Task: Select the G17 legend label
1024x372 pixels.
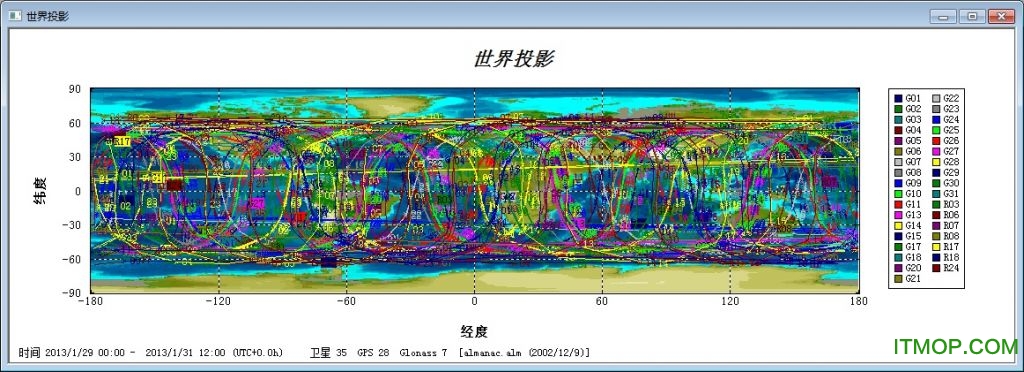Action: (913, 247)
